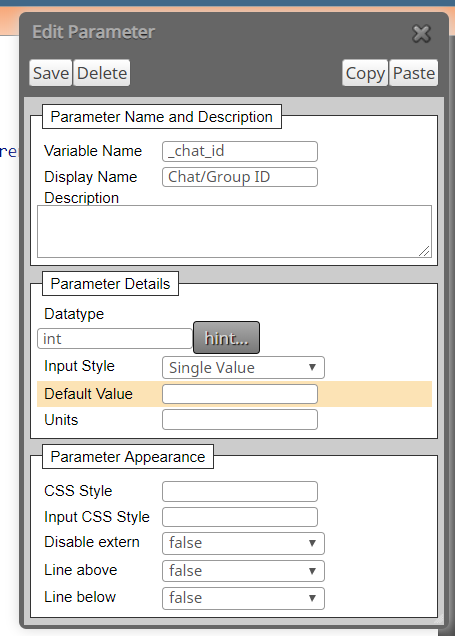Open the Line above dropdown
Image resolution: width=455 pixels, height=636 pixels.
pyautogui.click(x=243, y=571)
